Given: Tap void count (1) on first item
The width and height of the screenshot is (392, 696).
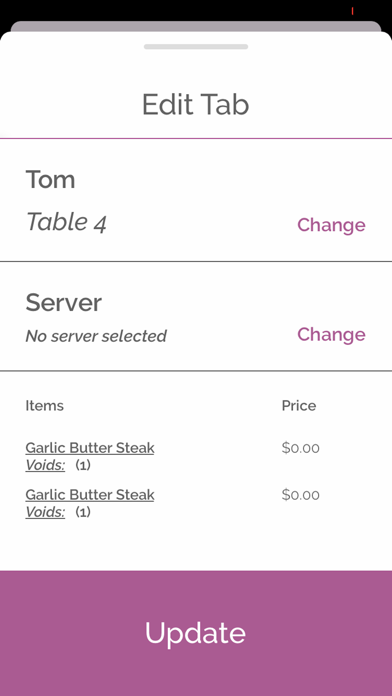Looking at the screenshot, I should tap(83, 465).
